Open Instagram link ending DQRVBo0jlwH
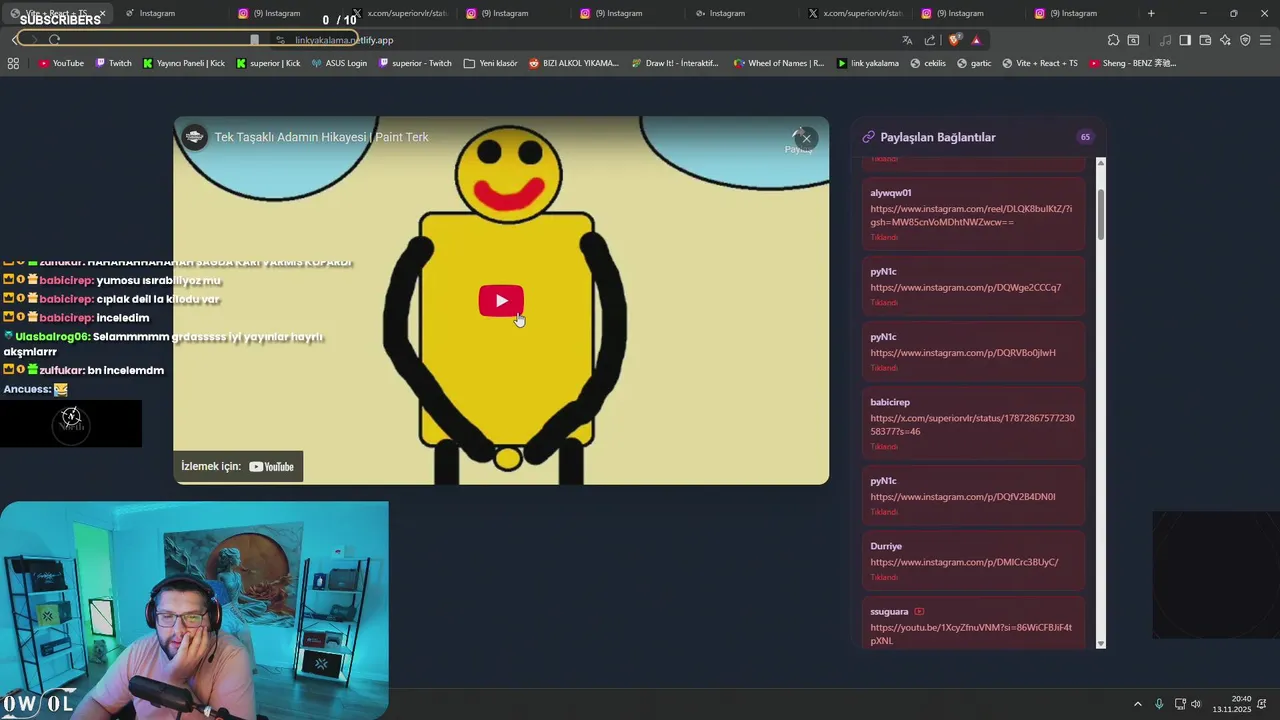This screenshot has height=720, width=1280. tap(963, 353)
